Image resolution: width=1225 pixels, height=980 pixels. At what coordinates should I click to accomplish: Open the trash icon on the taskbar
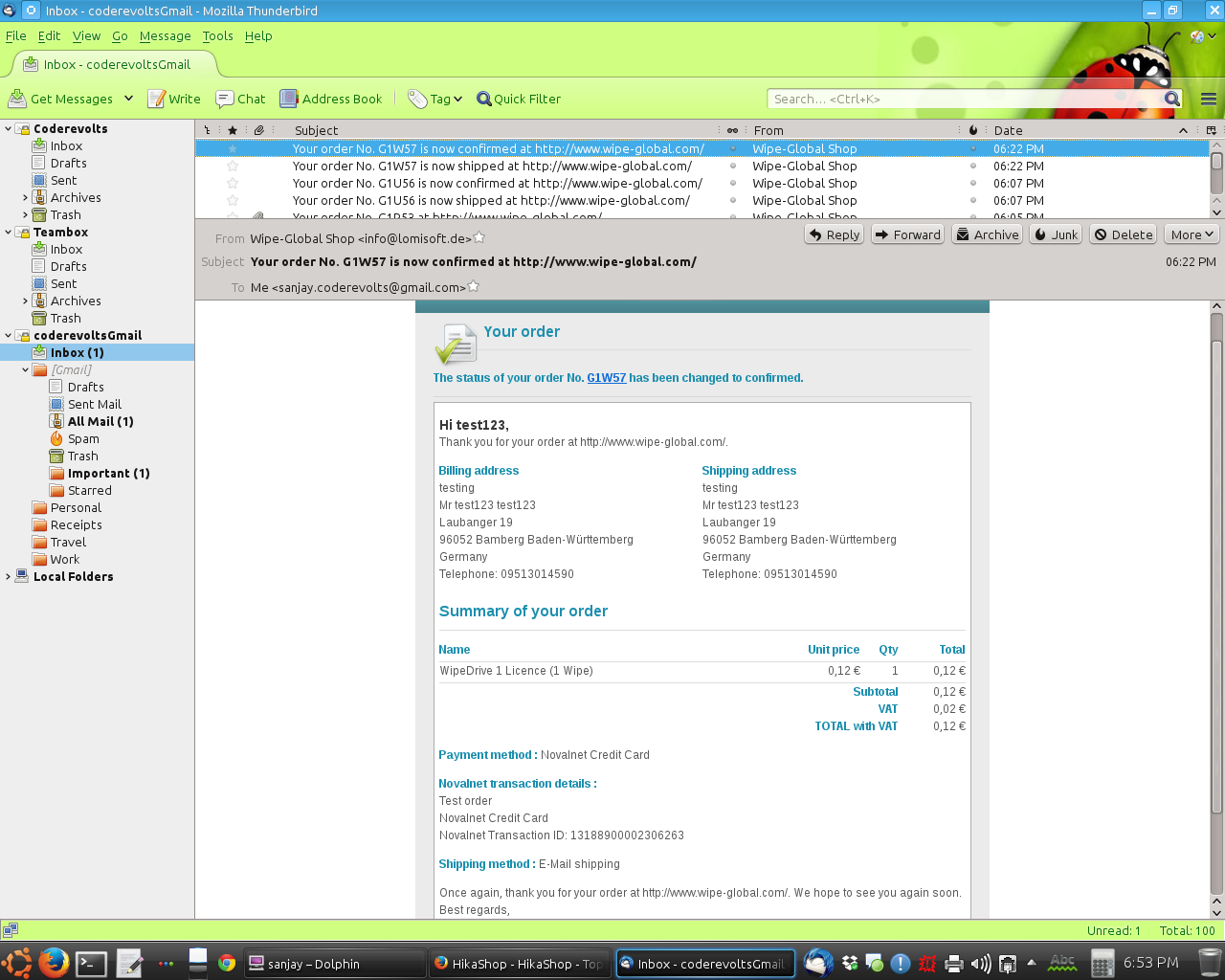(1210, 963)
